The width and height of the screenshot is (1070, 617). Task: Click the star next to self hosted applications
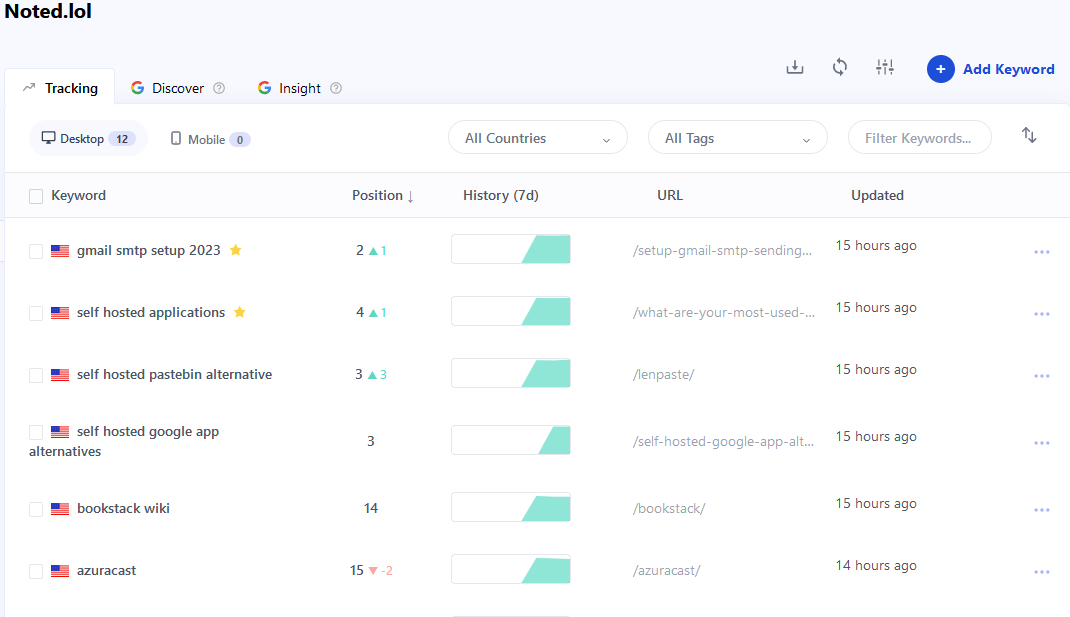(240, 312)
